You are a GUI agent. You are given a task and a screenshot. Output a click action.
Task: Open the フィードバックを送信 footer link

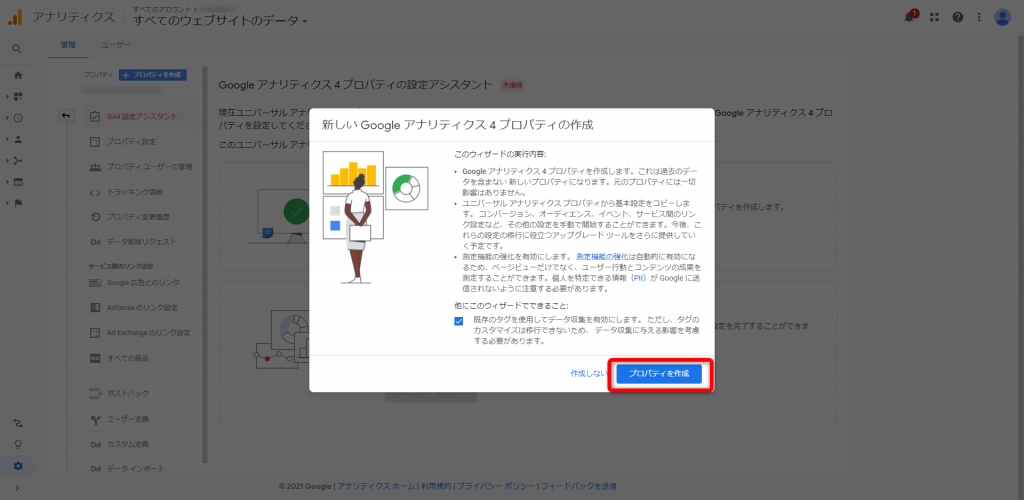578,486
